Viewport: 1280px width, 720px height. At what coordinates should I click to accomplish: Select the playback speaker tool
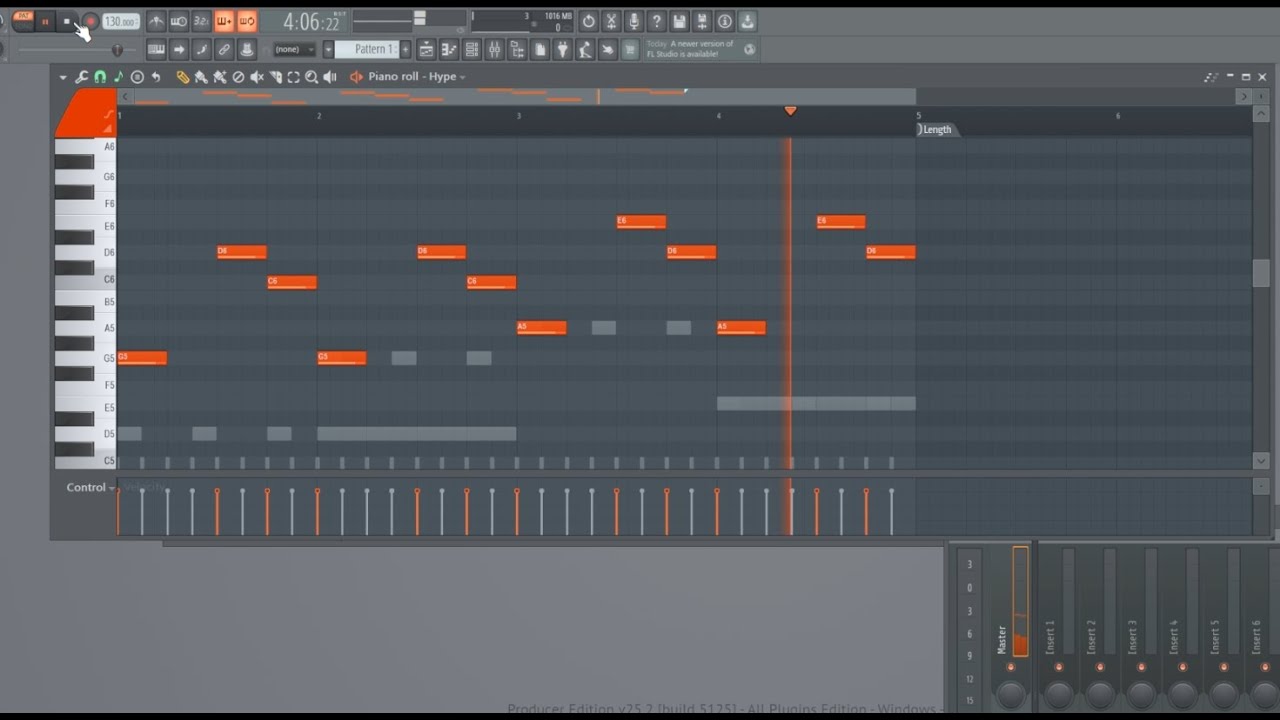point(330,77)
